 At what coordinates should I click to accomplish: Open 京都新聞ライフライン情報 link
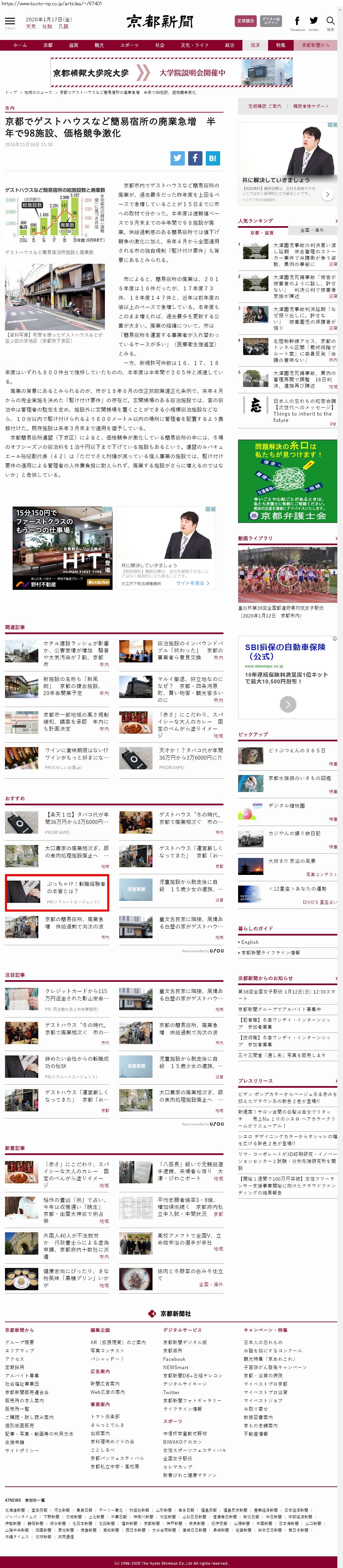click(270, 953)
